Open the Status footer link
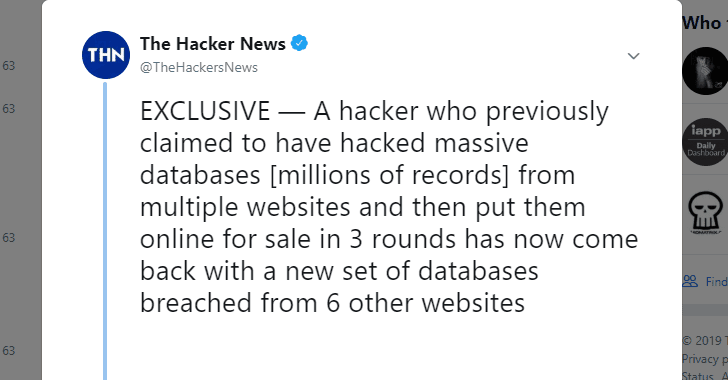 click(698, 375)
